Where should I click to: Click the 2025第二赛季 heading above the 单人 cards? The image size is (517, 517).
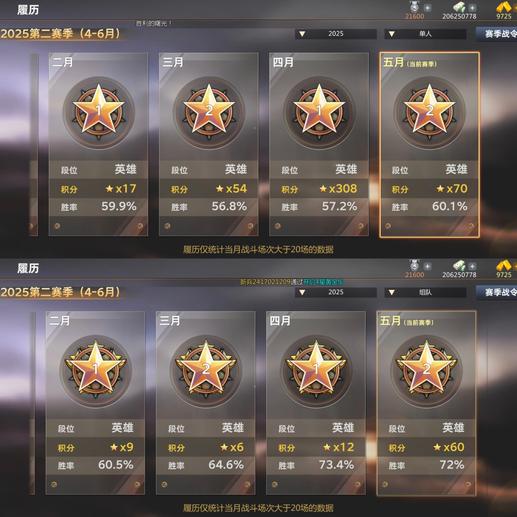pos(60,34)
